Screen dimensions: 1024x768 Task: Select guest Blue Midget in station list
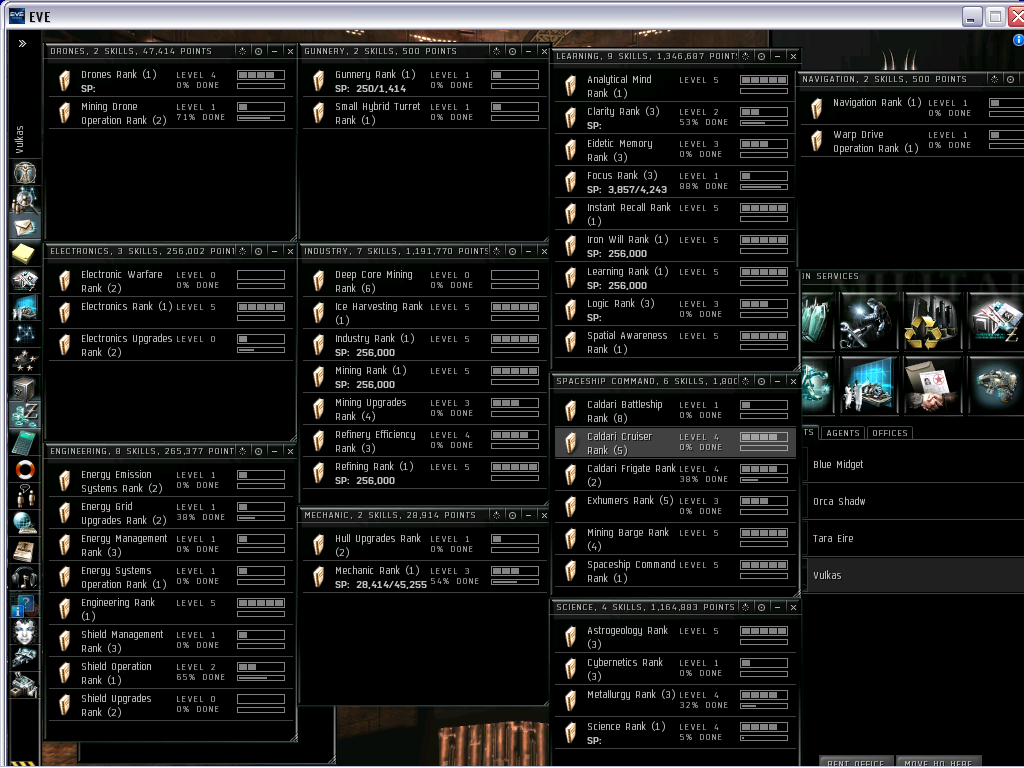[x=914, y=465]
